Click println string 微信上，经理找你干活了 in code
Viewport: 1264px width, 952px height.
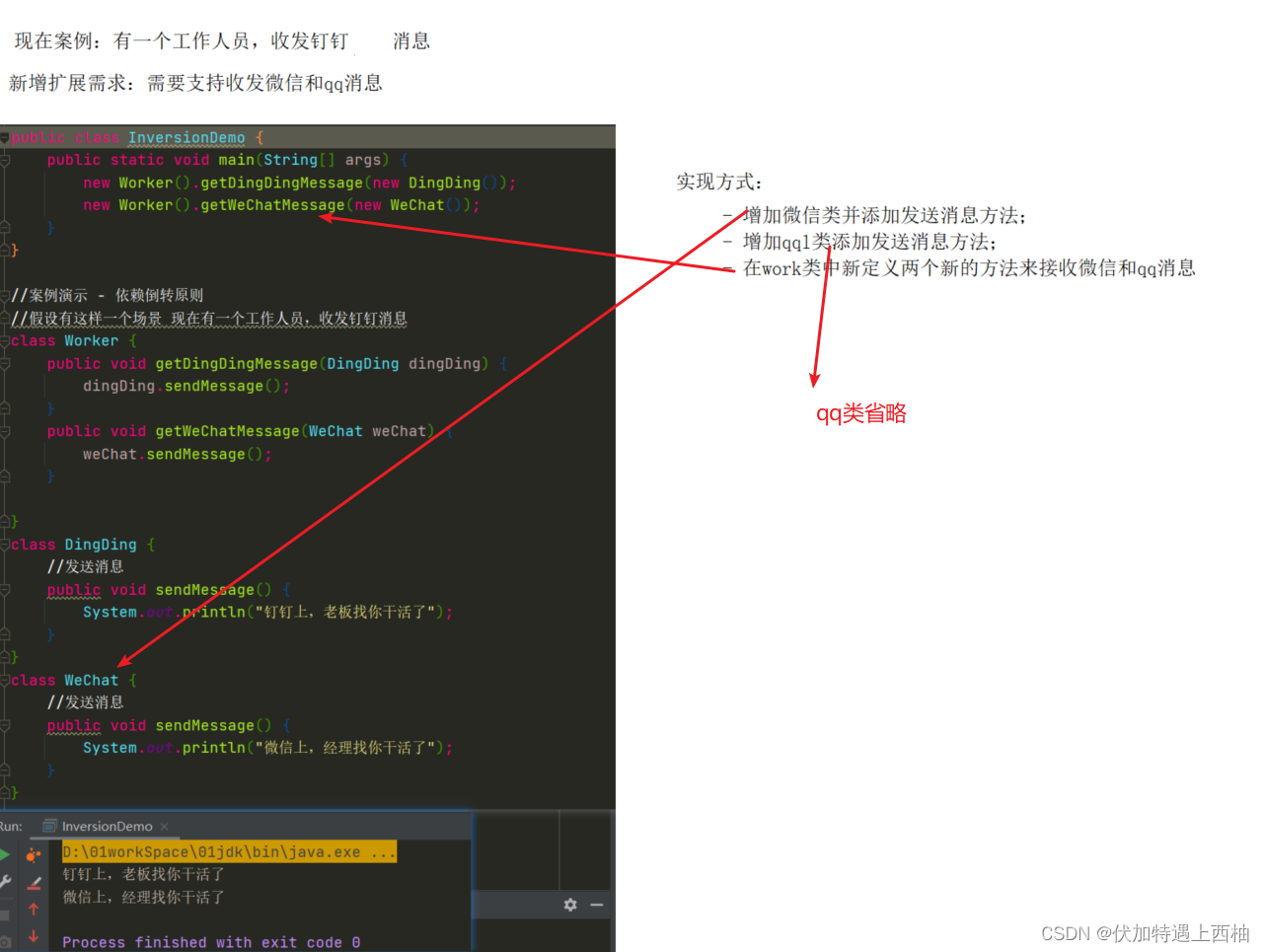click(345, 748)
